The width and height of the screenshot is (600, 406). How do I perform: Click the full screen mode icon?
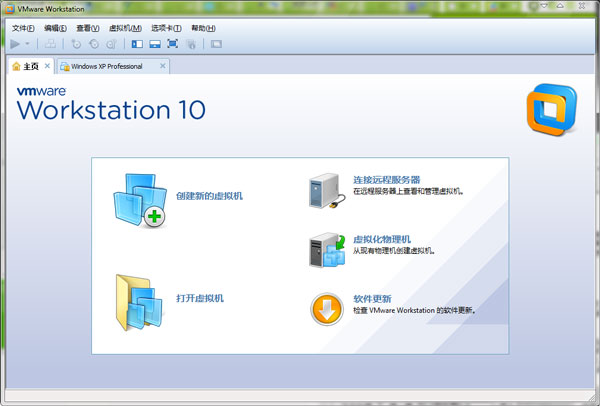[173, 44]
